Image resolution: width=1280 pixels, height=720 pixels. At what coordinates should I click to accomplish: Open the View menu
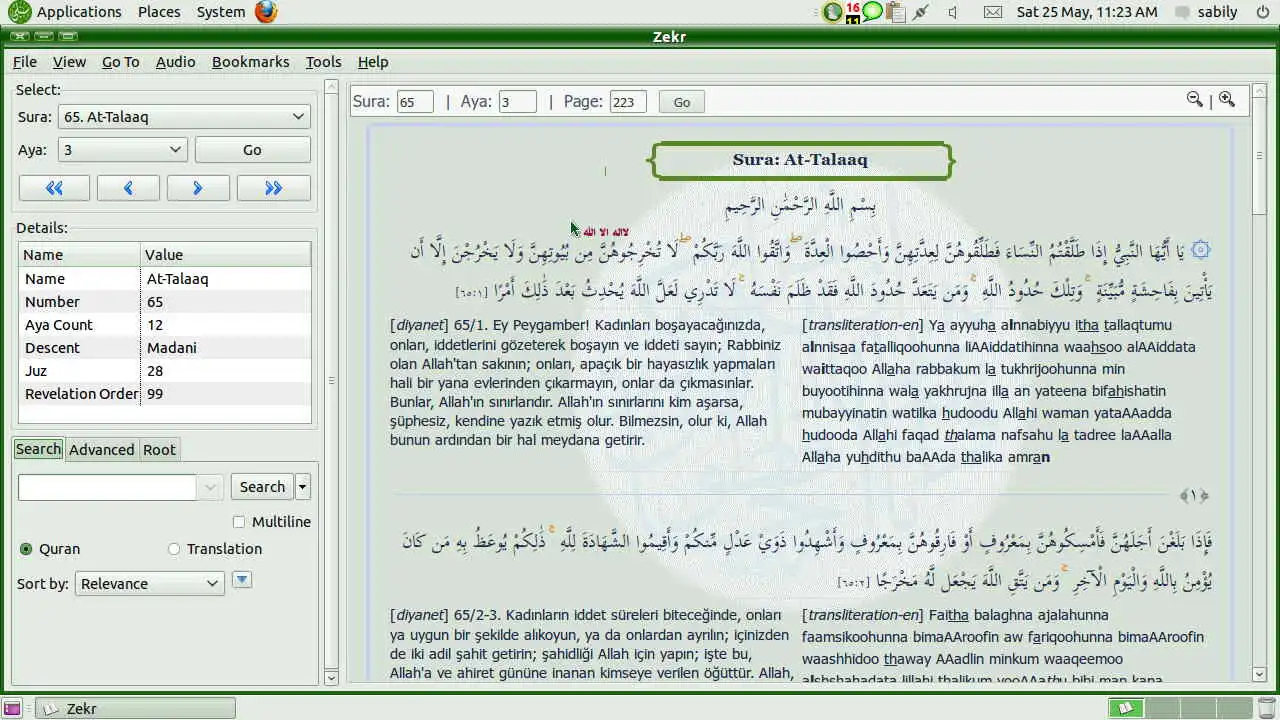(x=69, y=62)
